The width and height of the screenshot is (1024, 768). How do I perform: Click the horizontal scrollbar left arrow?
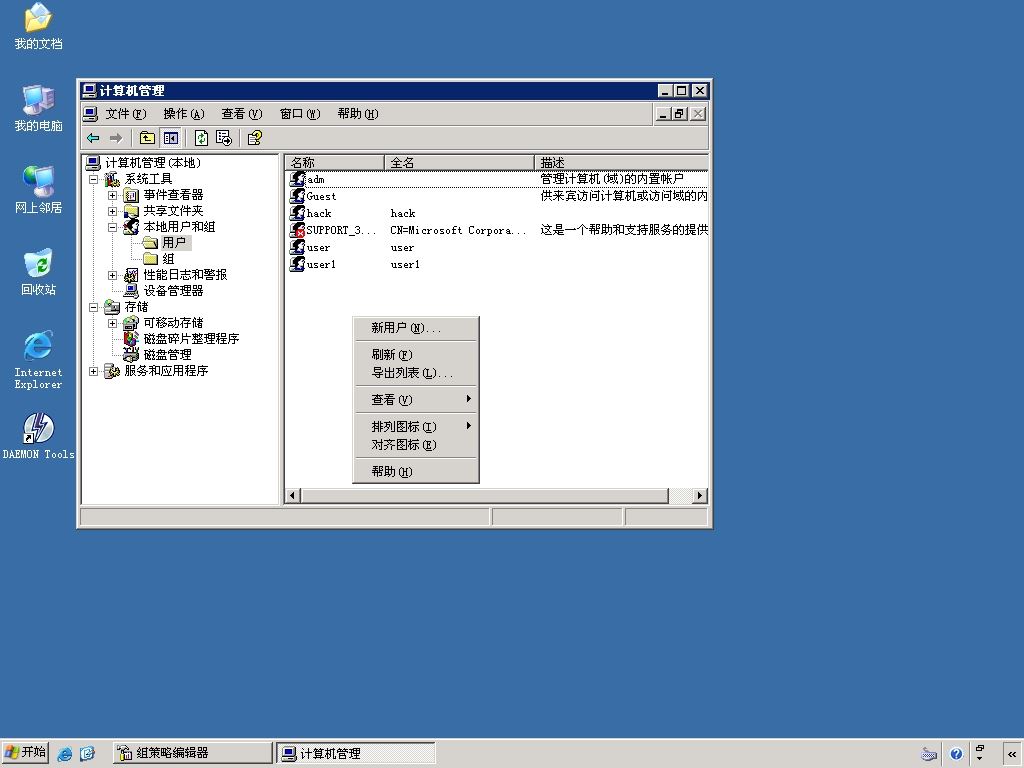[293, 496]
